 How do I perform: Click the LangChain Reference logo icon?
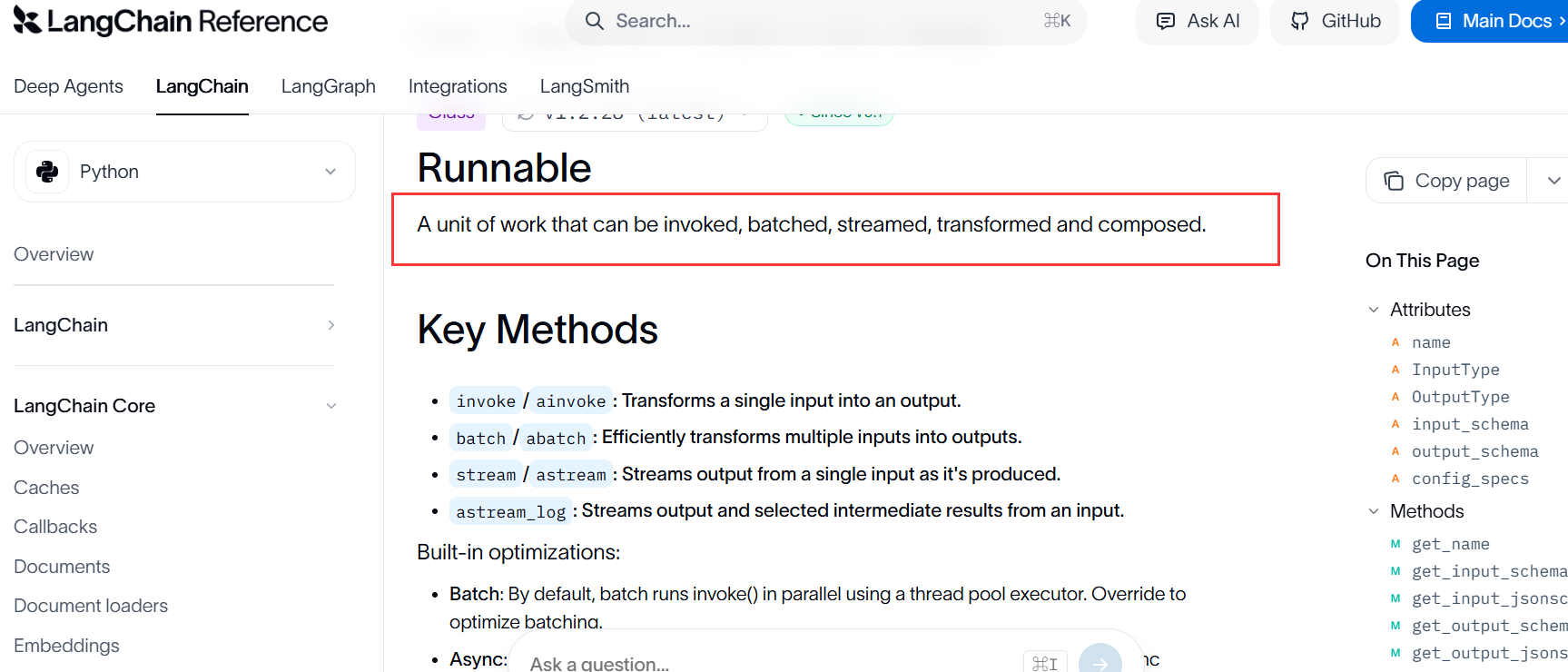27,21
